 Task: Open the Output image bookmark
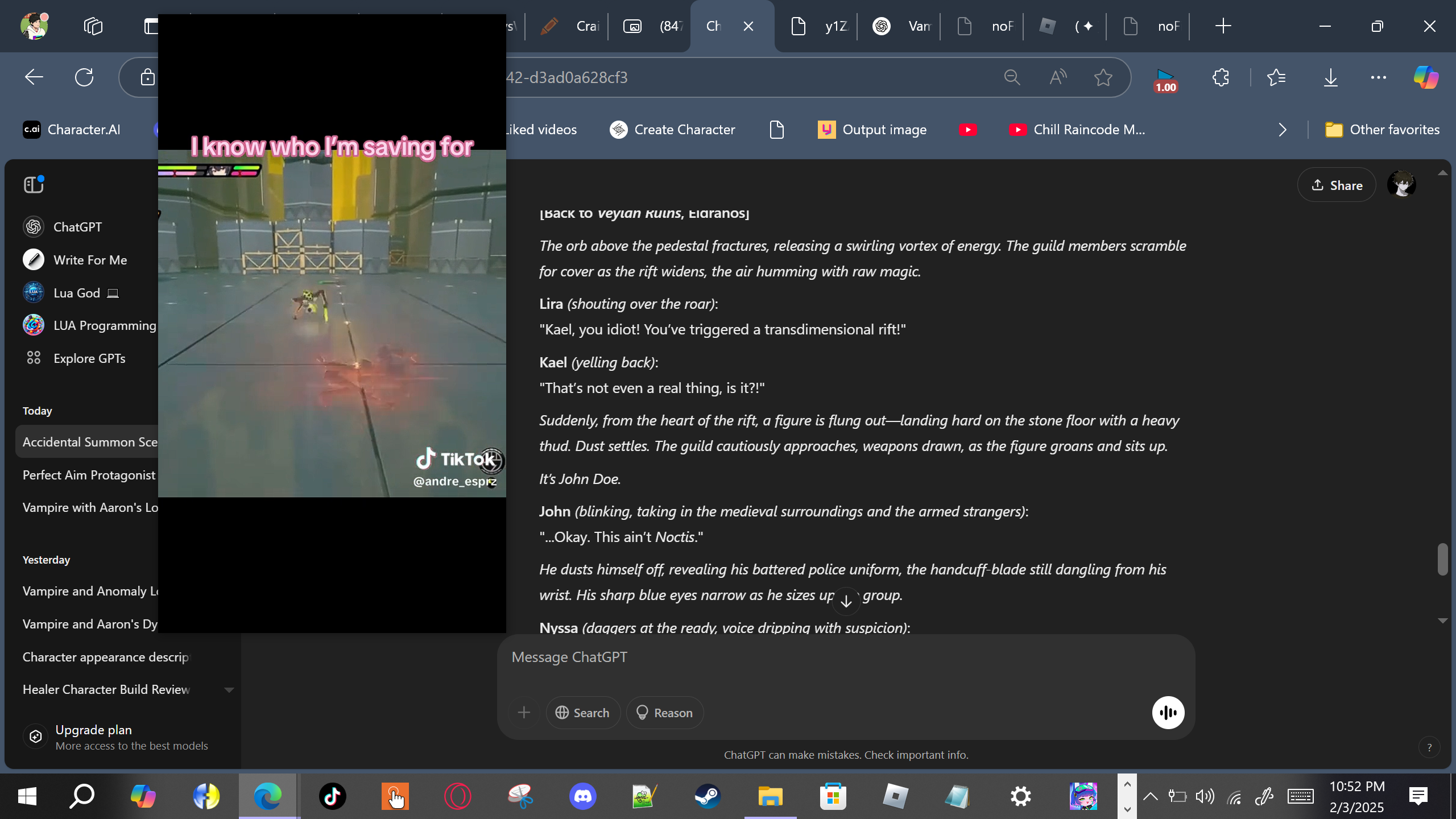872,130
